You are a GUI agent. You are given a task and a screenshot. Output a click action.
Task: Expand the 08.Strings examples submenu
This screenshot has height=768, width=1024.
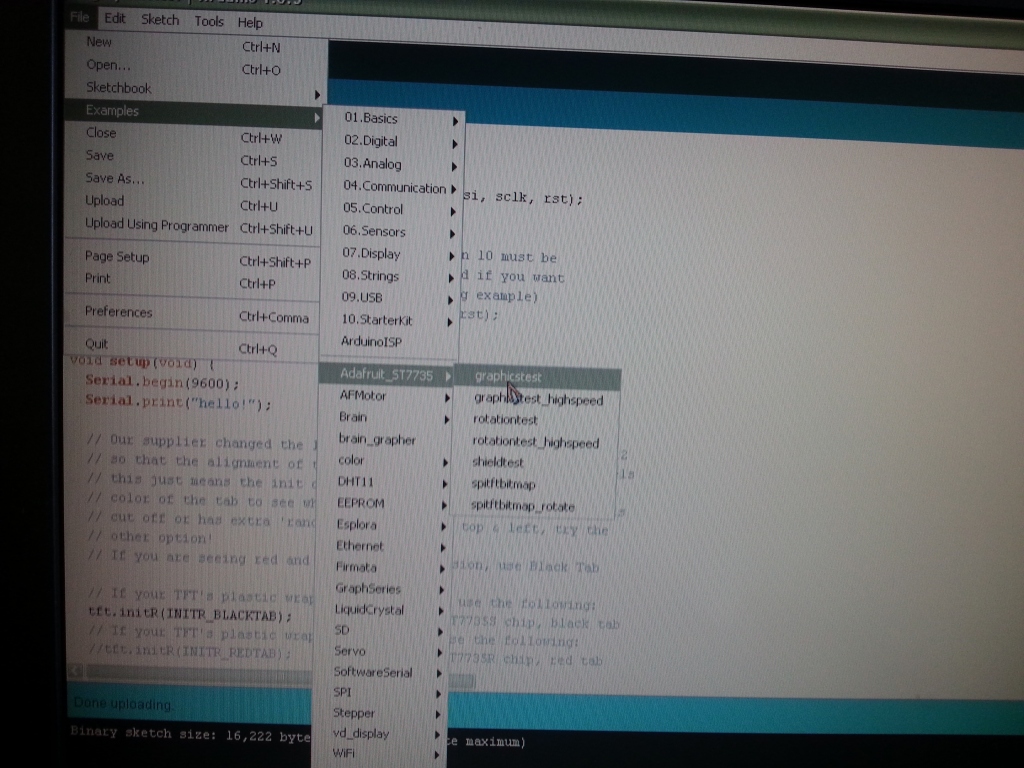pyautogui.click(x=391, y=276)
